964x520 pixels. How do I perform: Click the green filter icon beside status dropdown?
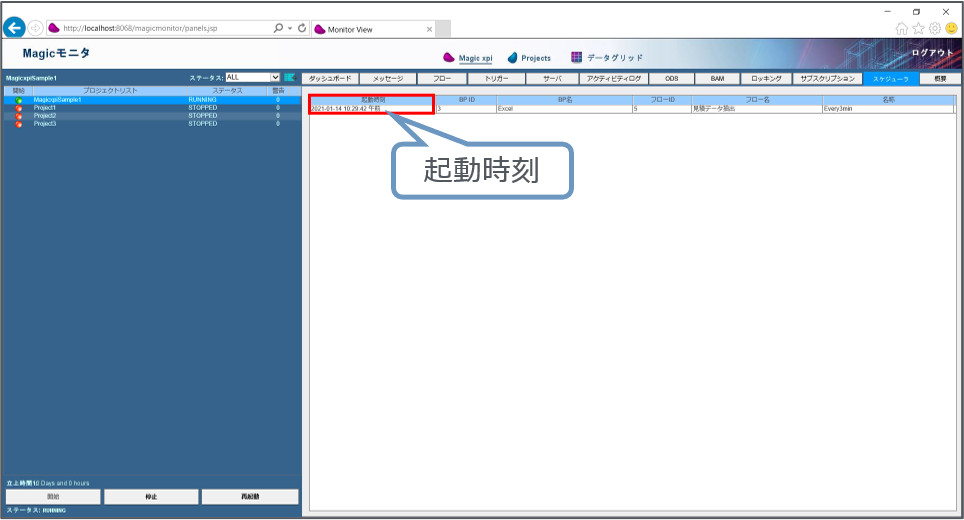pos(290,77)
